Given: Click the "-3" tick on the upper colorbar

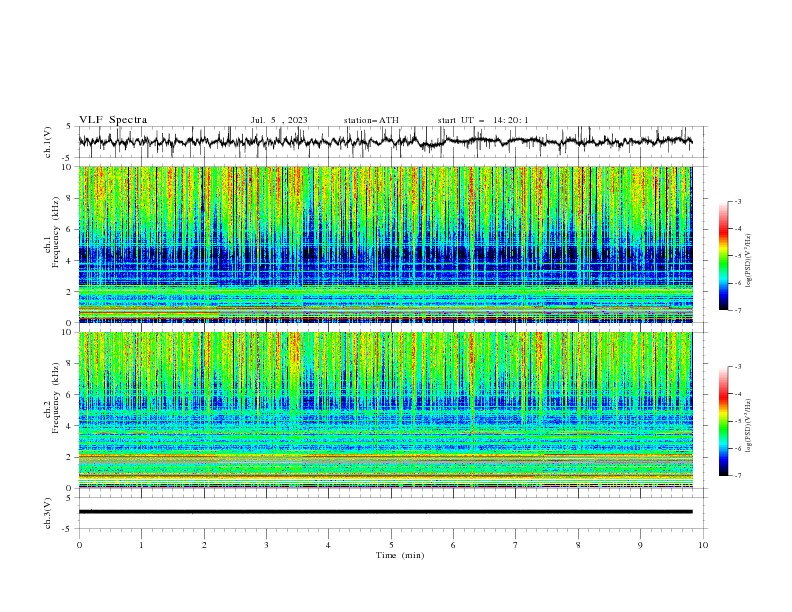Looking at the screenshot, I should click(x=738, y=201).
